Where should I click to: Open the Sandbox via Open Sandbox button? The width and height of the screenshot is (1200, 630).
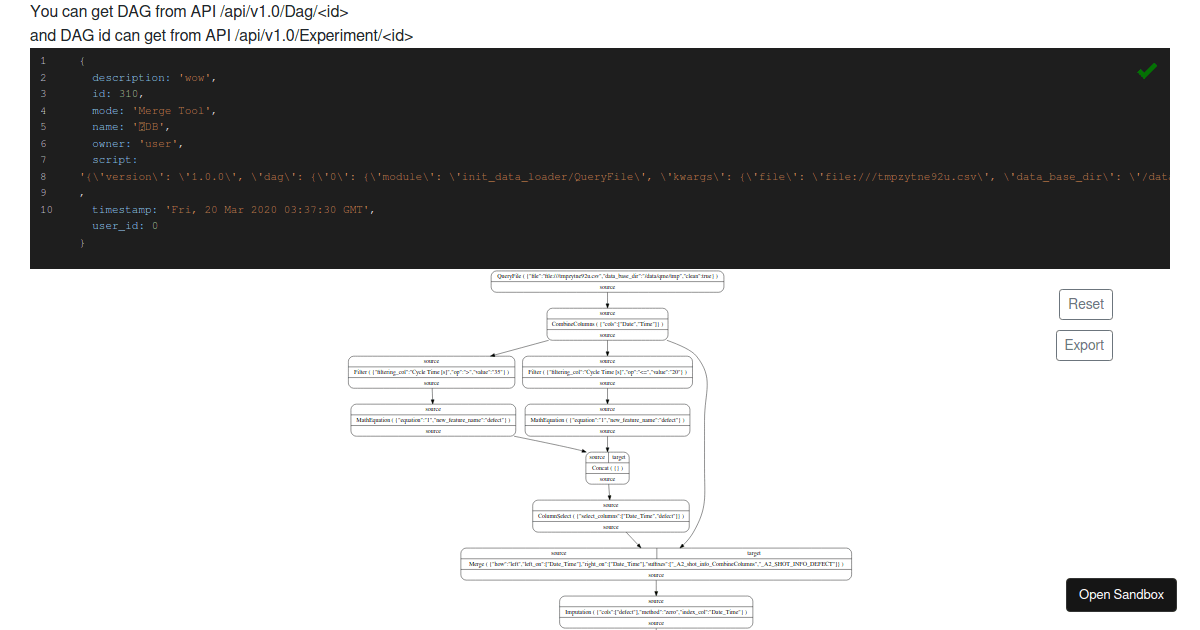pos(1121,594)
